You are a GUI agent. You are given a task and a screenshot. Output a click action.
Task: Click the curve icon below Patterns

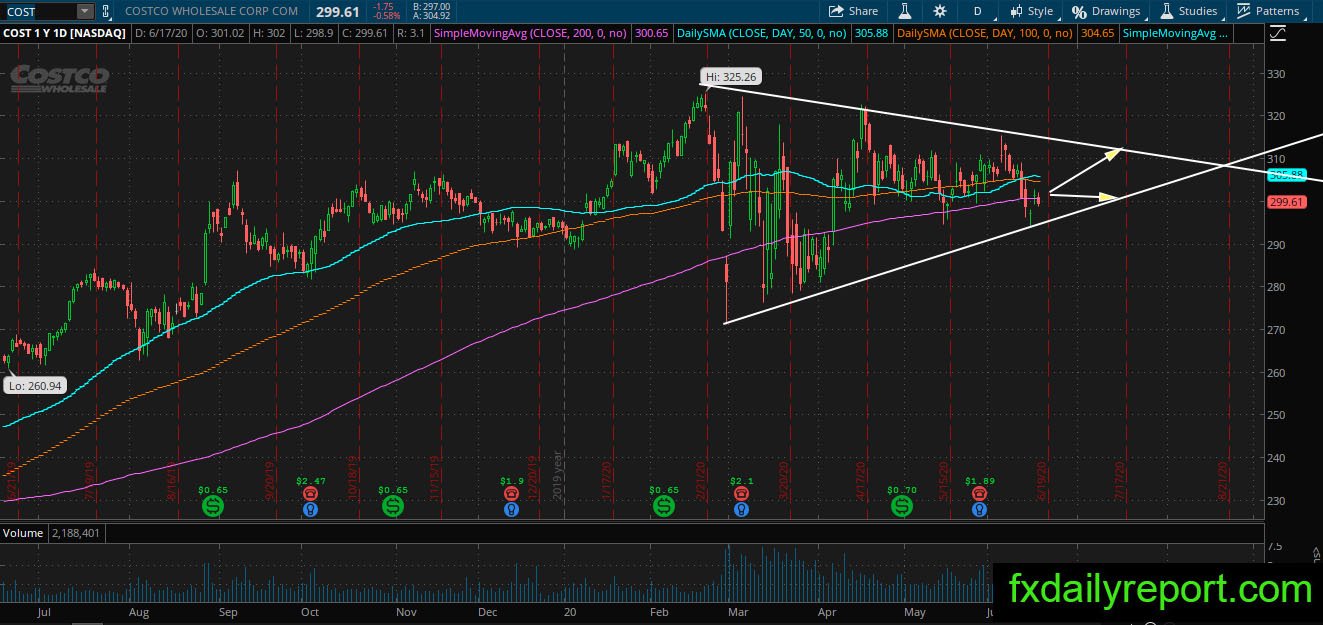(x=1277, y=33)
